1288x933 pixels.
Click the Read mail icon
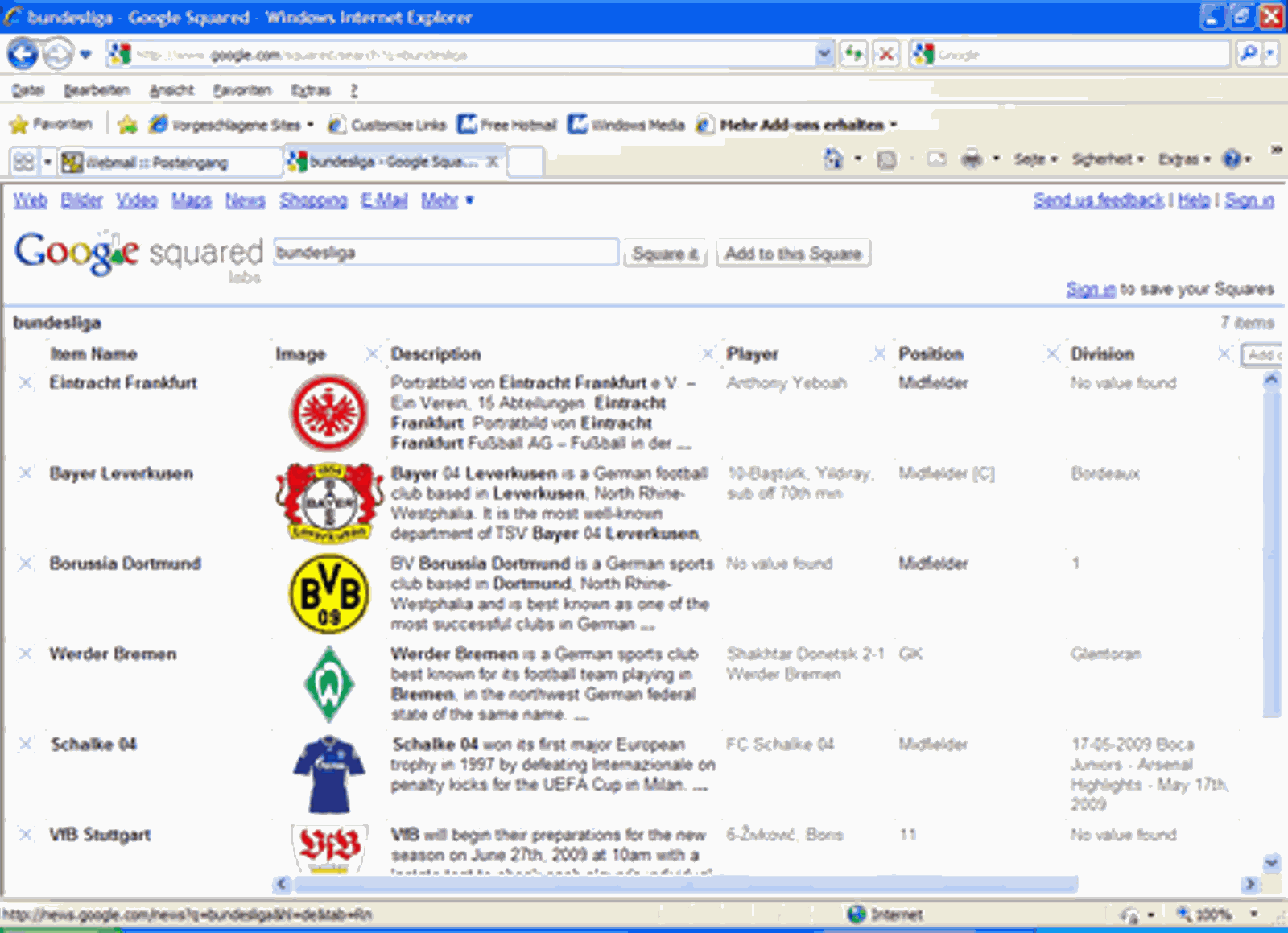(x=936, y=159)
